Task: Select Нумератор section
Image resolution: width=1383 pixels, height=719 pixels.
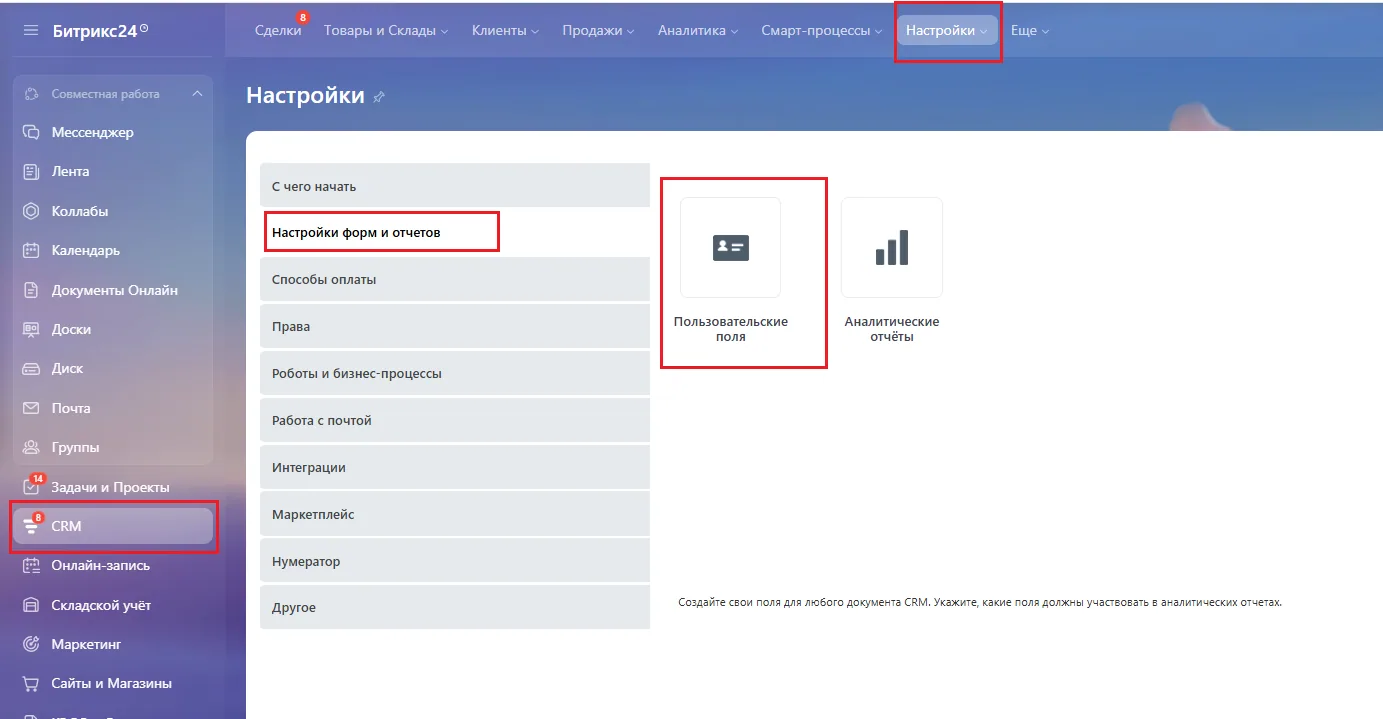Action: 455,561
